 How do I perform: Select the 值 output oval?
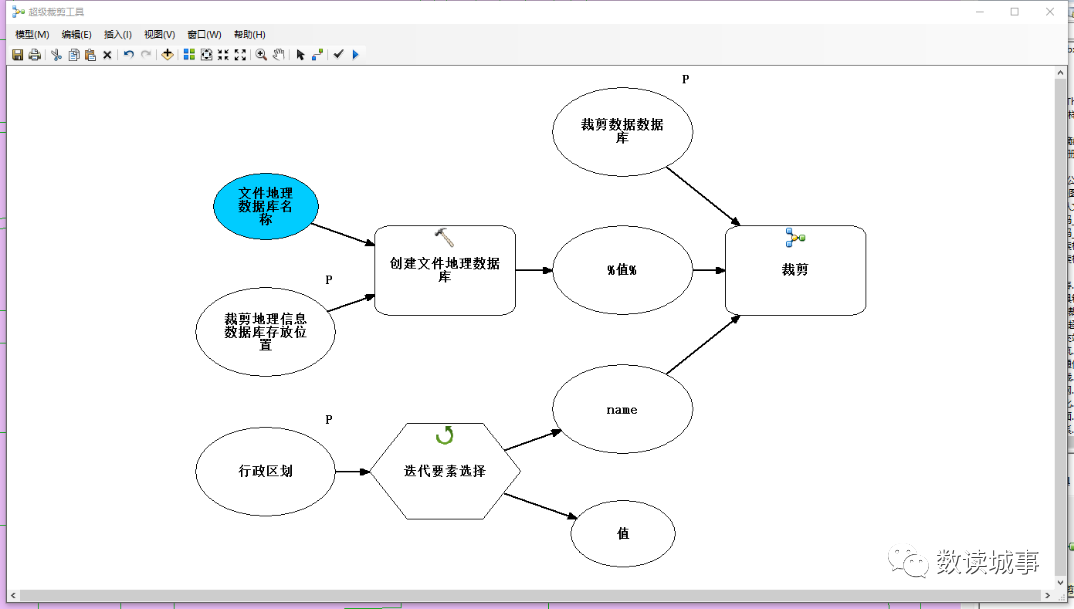[623, 534]
